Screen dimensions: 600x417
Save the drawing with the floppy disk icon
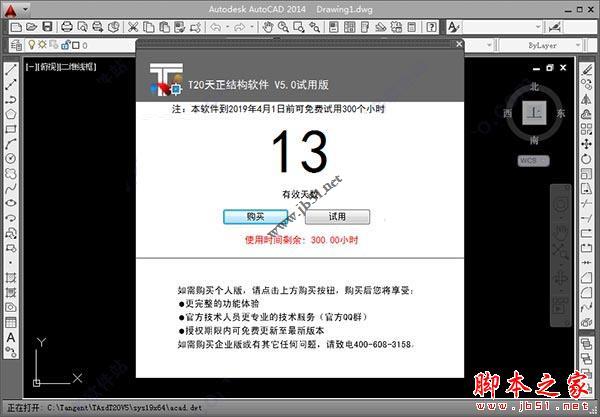coord(47,27)
